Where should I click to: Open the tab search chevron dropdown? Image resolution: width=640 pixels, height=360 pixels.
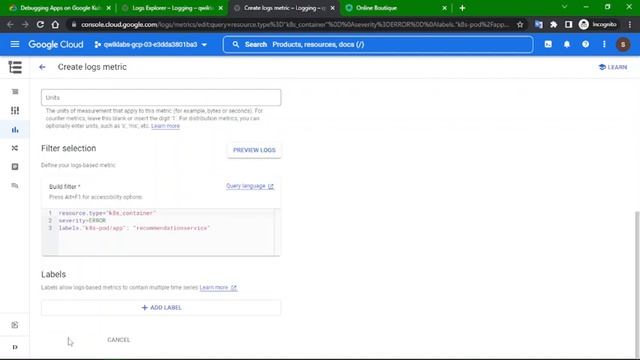pos(564,7)
